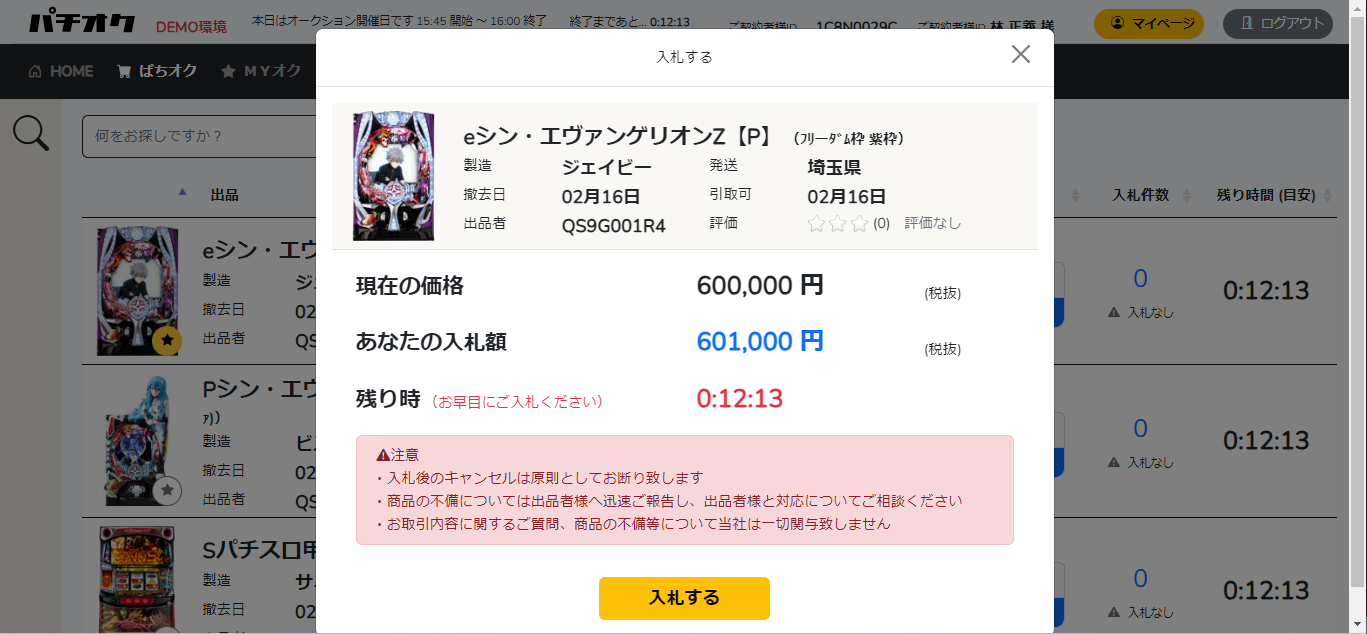
Task: Click the Evangelion machine thumbnail in dialog
Action: 393,176
